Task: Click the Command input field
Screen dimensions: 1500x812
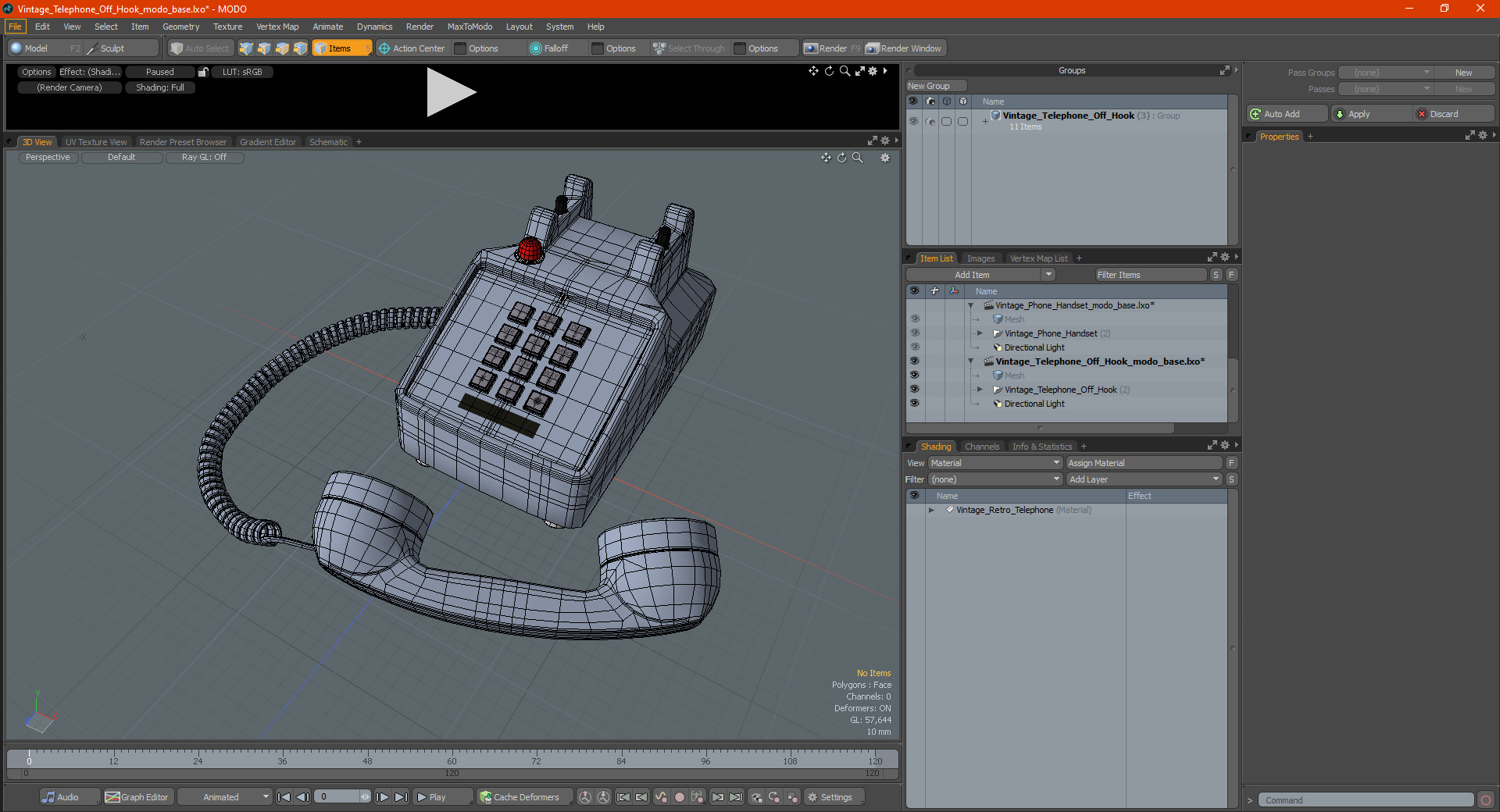Action: [x=1365, y=800]
